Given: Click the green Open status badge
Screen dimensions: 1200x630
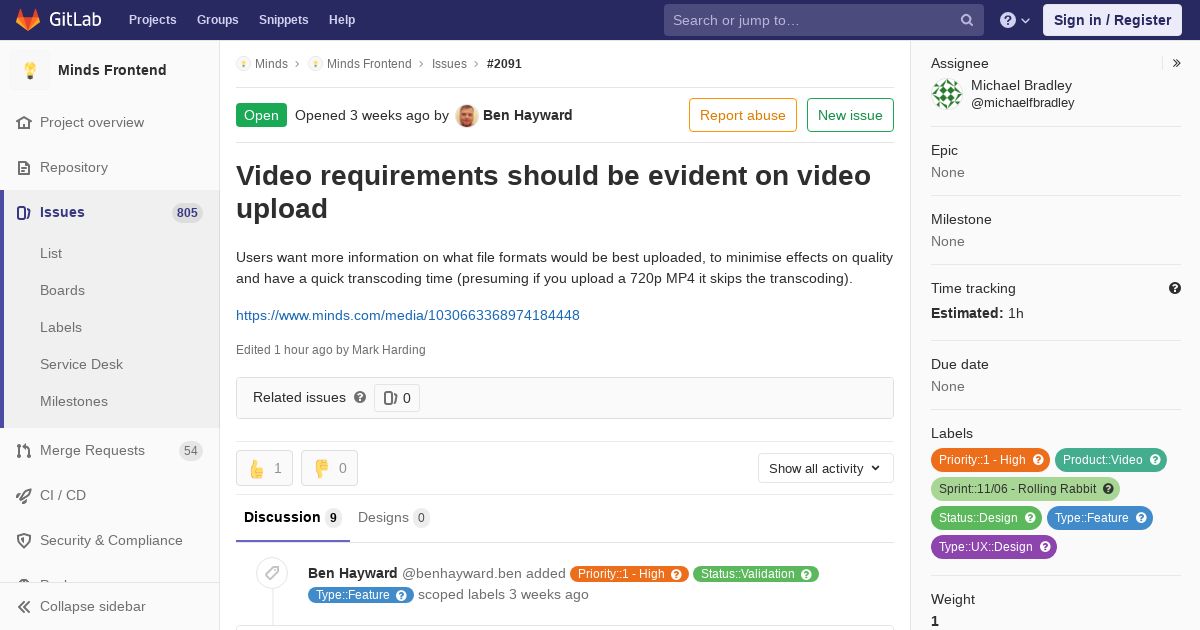Looking at the screenshot, I should click(x=261, y=115).
